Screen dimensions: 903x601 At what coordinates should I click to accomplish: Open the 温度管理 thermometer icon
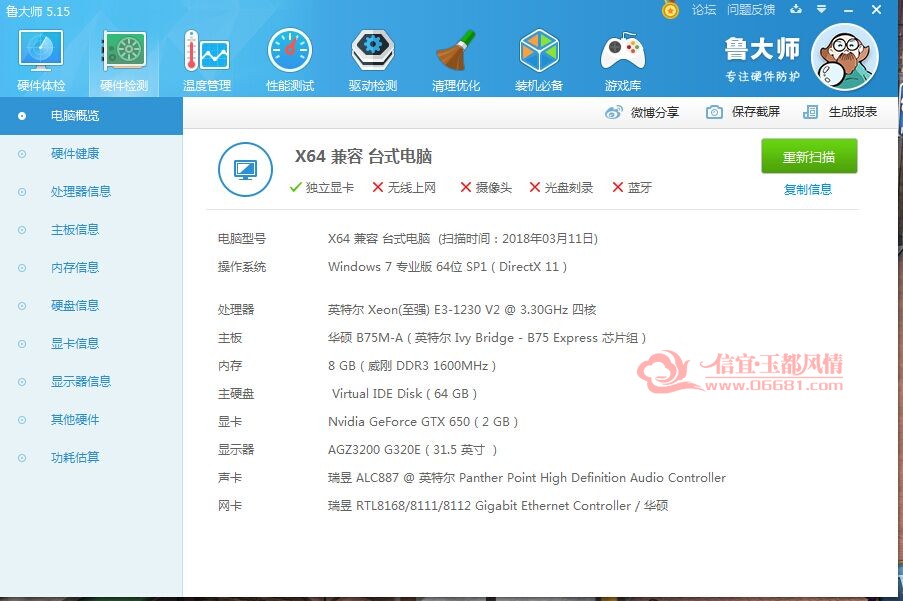[x=207, y=51]
